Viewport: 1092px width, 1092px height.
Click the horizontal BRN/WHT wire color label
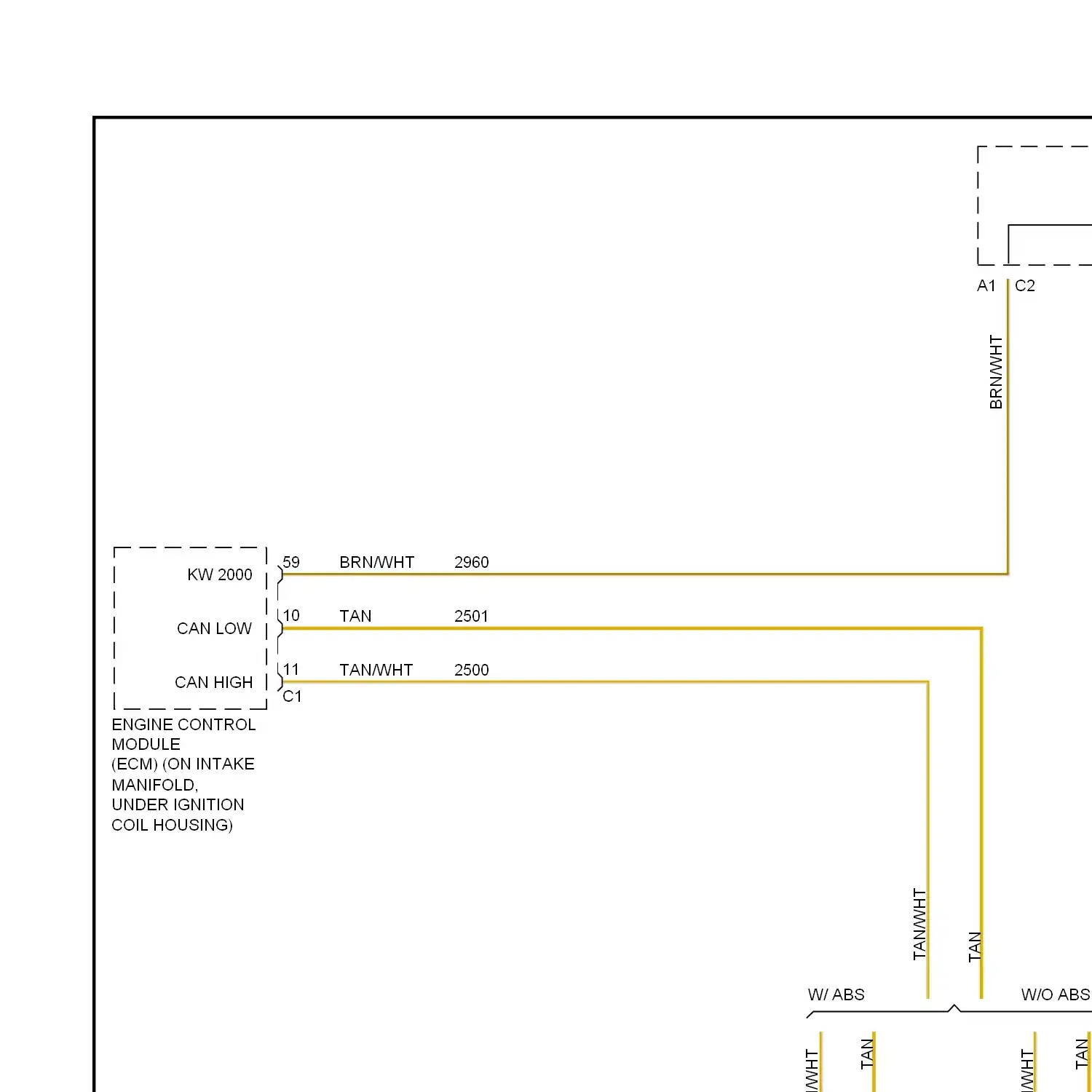(x=377, y=562)
